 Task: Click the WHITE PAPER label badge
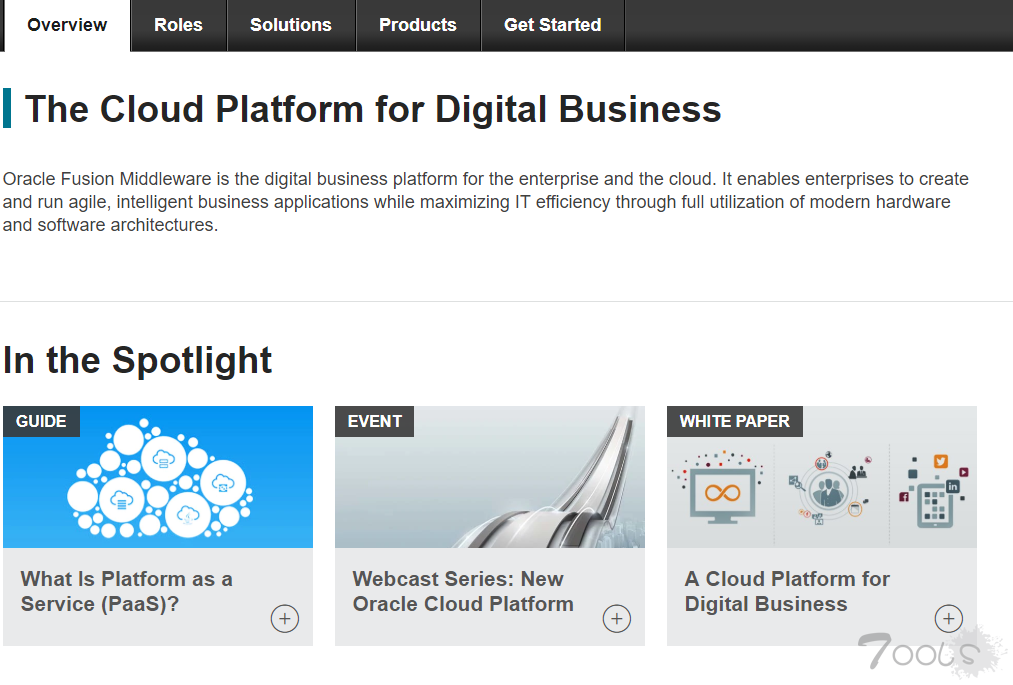pos(734,421)
